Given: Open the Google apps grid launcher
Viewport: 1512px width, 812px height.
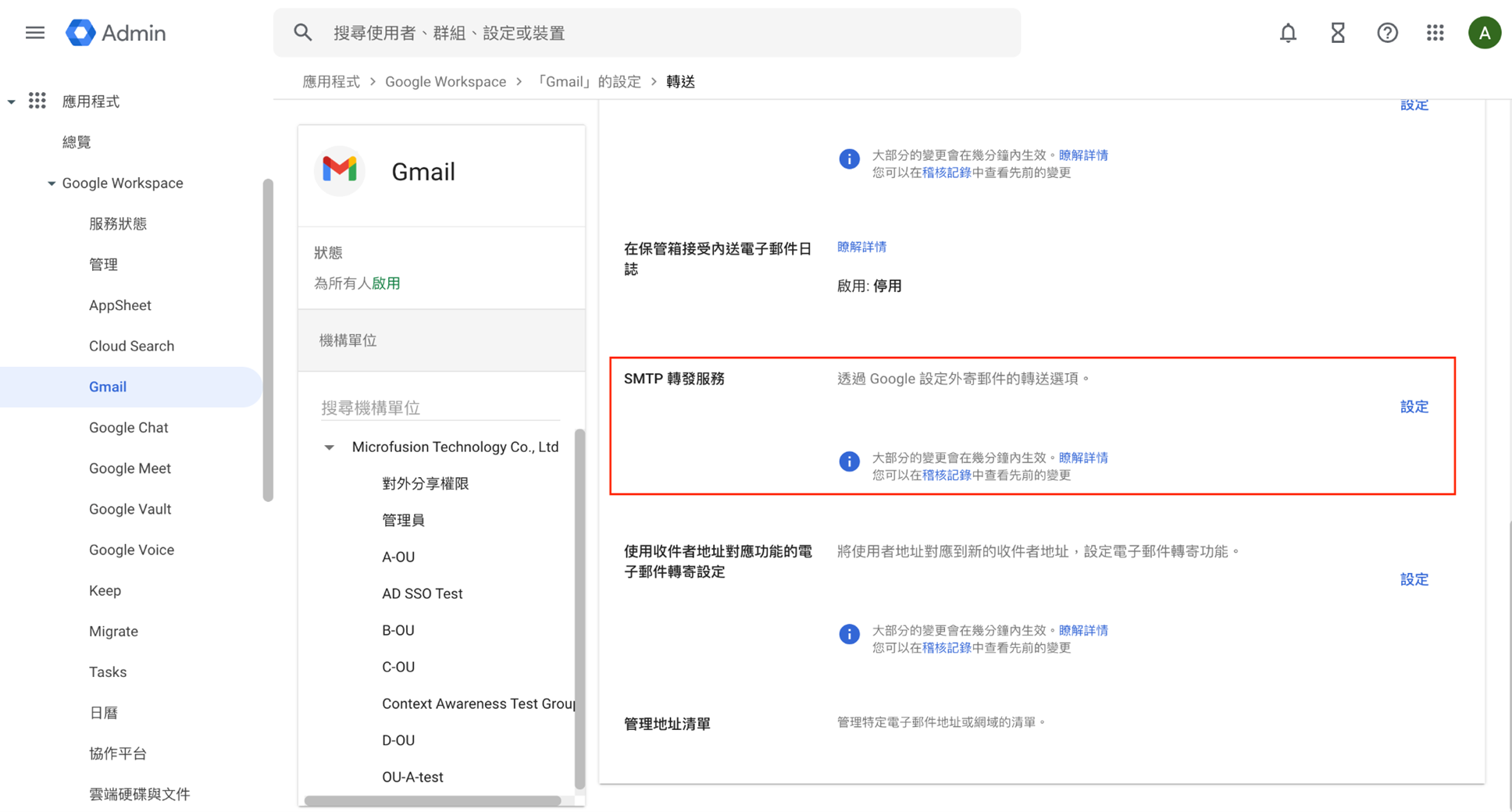Looking at the screenshot, I should click(1435, 33).
